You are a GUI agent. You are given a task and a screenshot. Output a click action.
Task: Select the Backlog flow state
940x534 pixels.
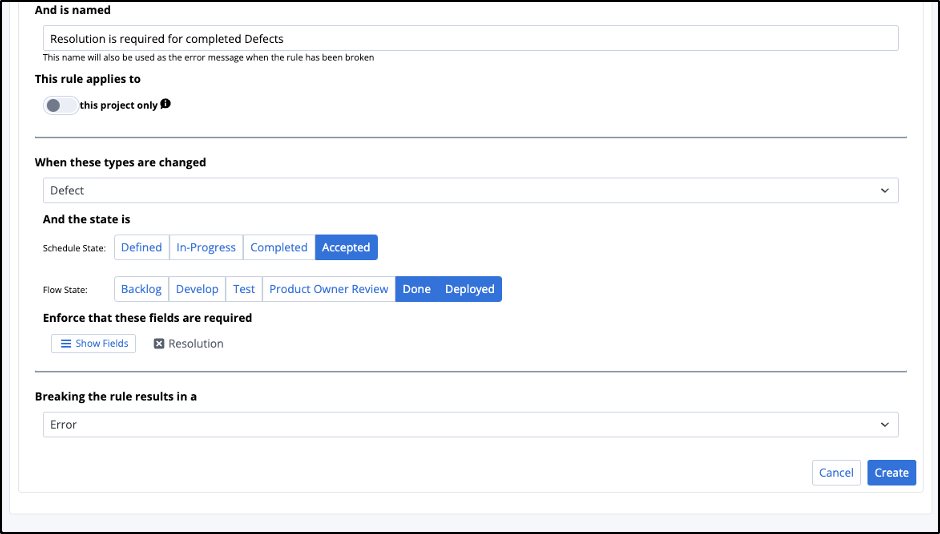141,289
